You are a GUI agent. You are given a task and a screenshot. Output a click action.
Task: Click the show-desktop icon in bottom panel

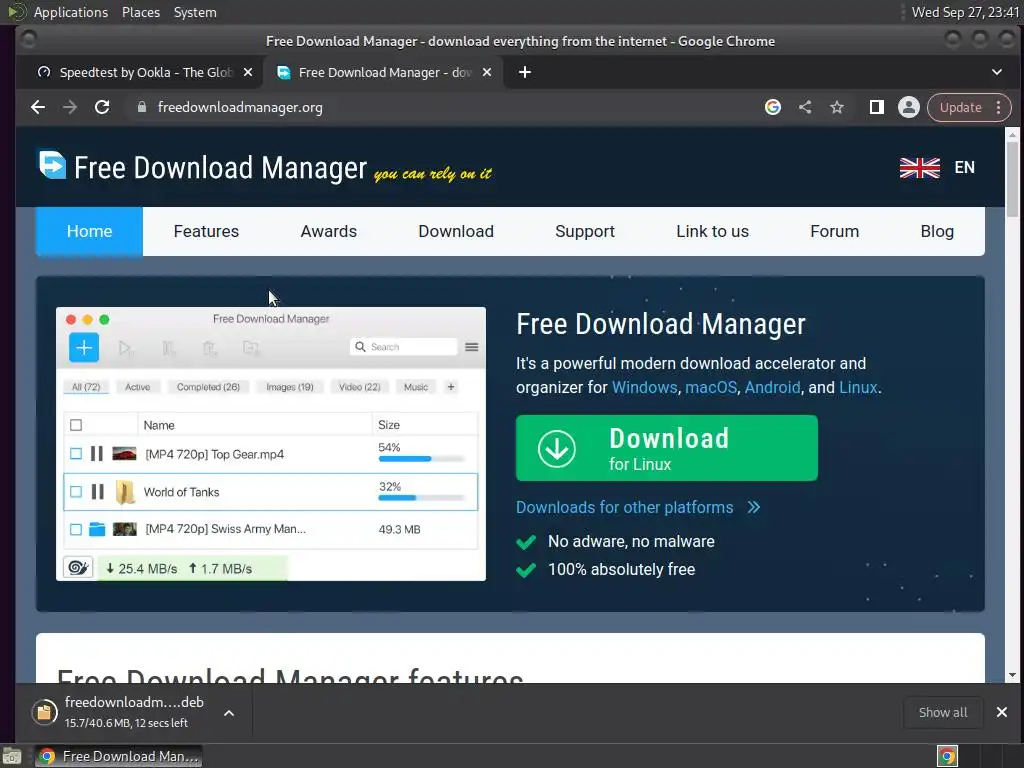pyautogui.click(x=12, y=756)
